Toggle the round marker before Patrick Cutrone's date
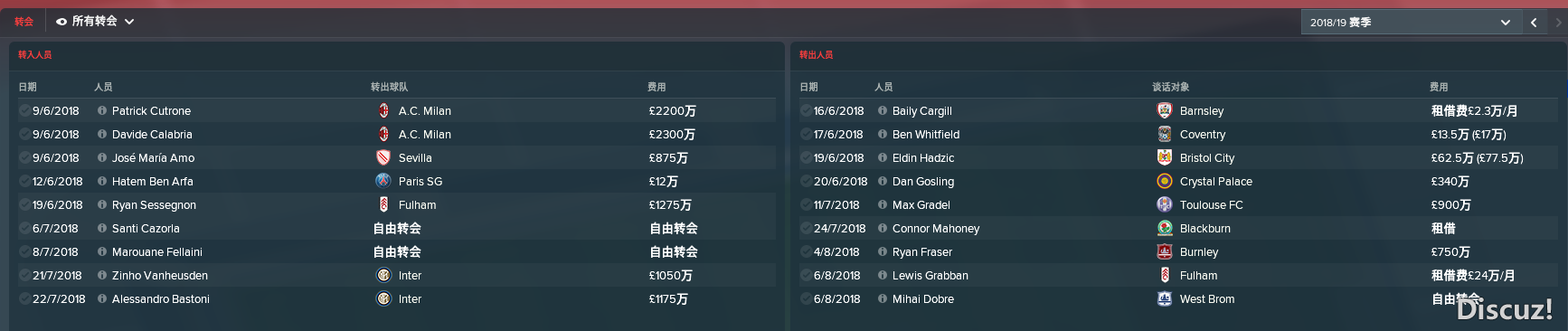This screenshot has height=331, width=1568. pos(24,110)
